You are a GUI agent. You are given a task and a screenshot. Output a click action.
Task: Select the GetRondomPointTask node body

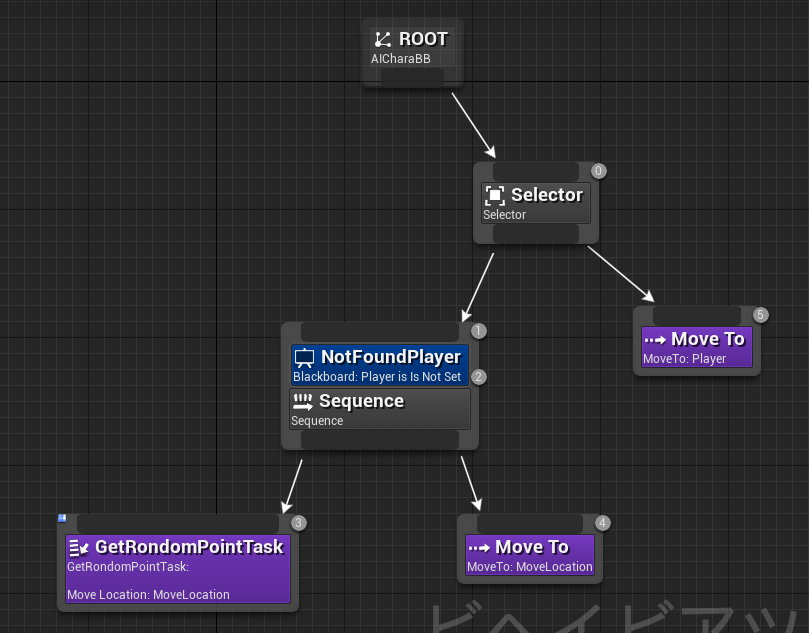coord(178,569)
